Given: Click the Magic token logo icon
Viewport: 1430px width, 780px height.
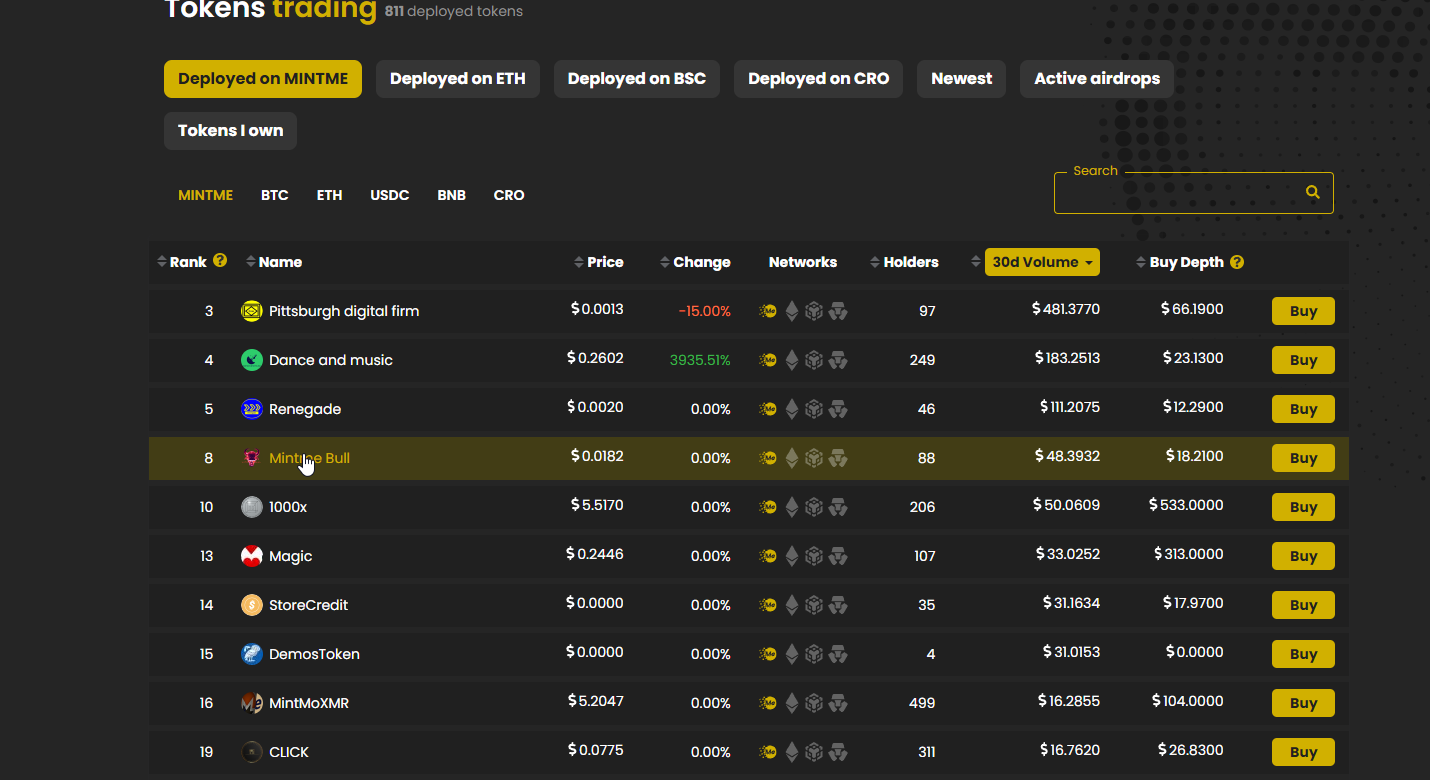Looking at the screenshot, I should click(252, 556).
